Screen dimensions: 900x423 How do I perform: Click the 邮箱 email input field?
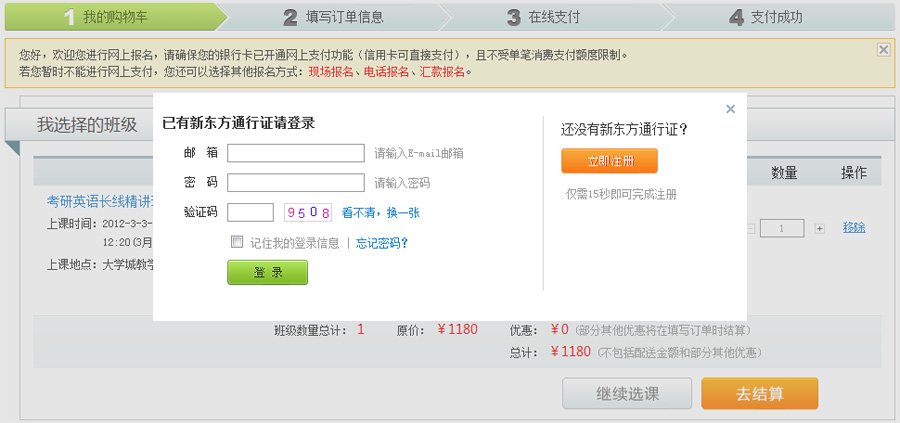[x=295, y=153]
